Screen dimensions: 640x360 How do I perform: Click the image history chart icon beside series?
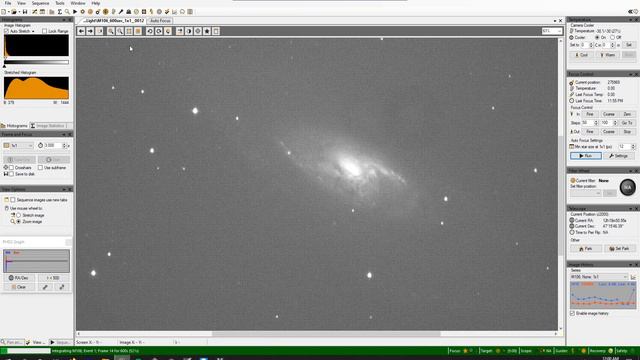633,277
